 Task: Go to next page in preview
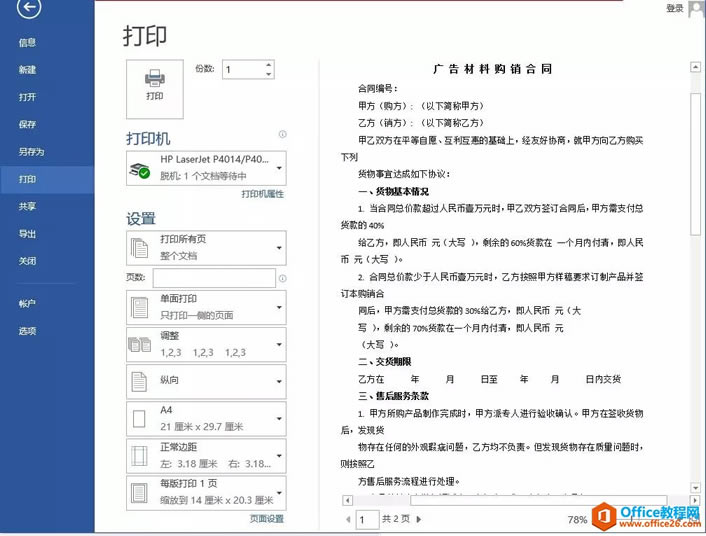pyautogui.click(x=419, y=519)
